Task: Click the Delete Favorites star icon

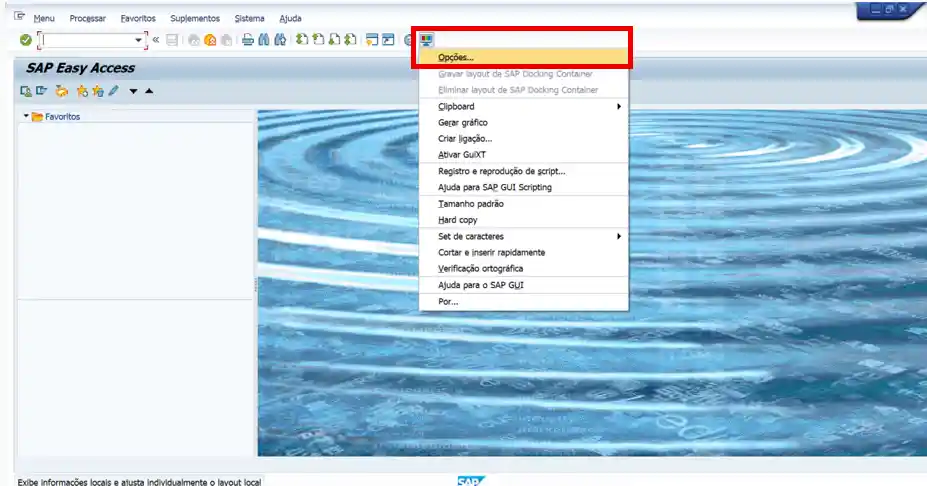Action: point(98,91)
